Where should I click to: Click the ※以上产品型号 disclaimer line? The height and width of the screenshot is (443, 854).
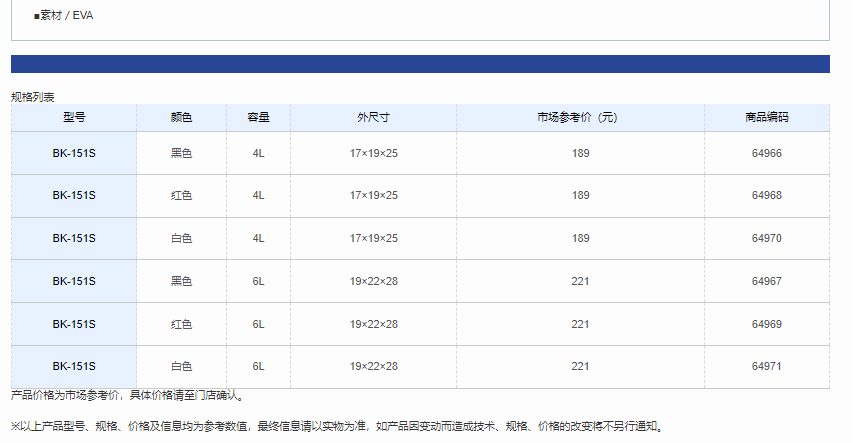[x=338, y=426]
